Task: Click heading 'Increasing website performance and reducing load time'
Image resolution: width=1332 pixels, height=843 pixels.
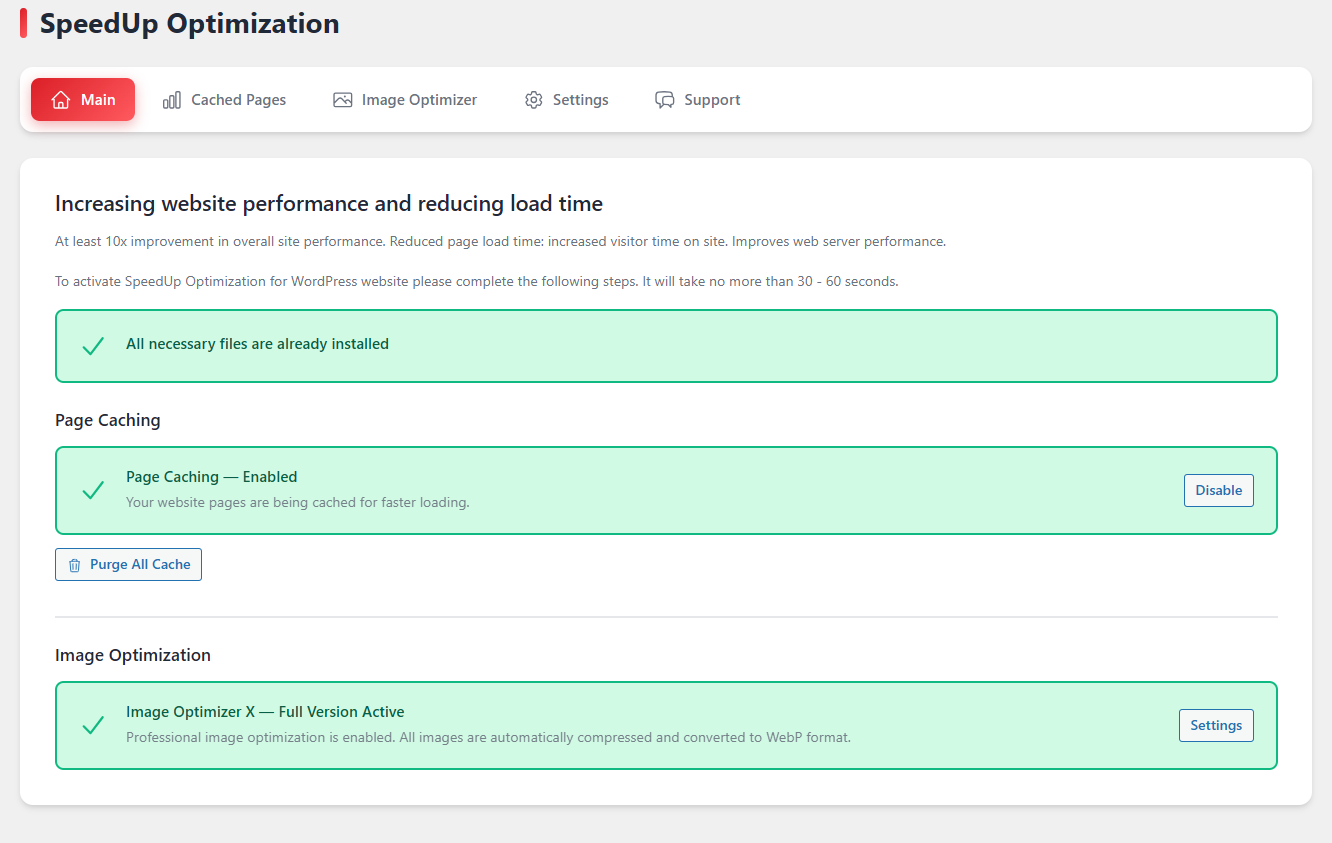Action: click(329, 204)
